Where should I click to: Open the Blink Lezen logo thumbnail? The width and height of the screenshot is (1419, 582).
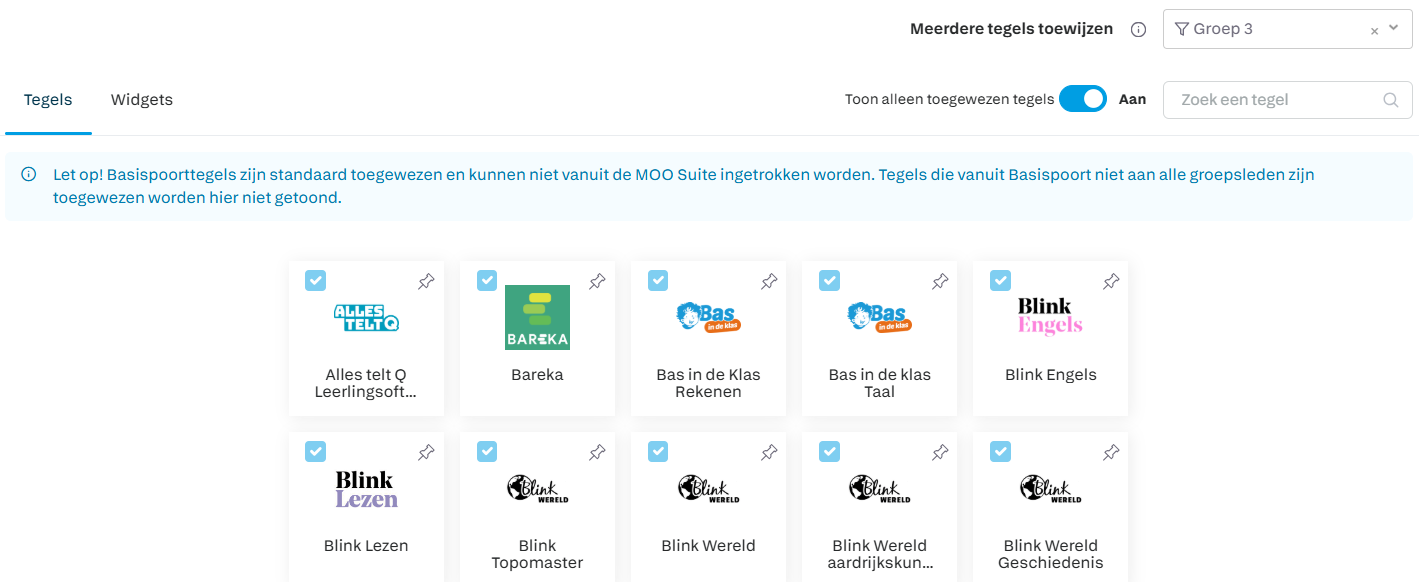click(x=366, y=489)
